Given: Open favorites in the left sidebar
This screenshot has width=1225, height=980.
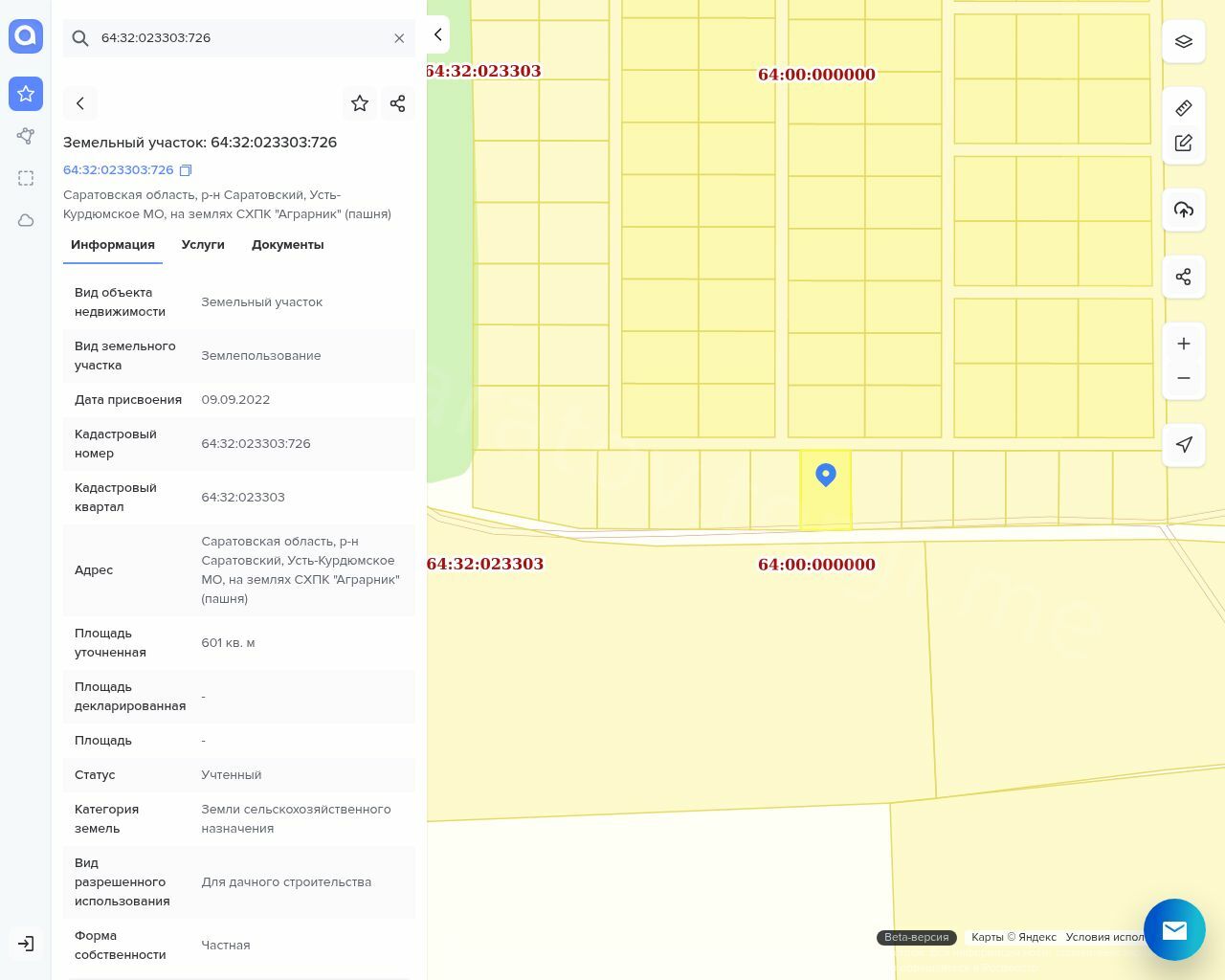Looking at the screenshot, I should coord(26,94).
